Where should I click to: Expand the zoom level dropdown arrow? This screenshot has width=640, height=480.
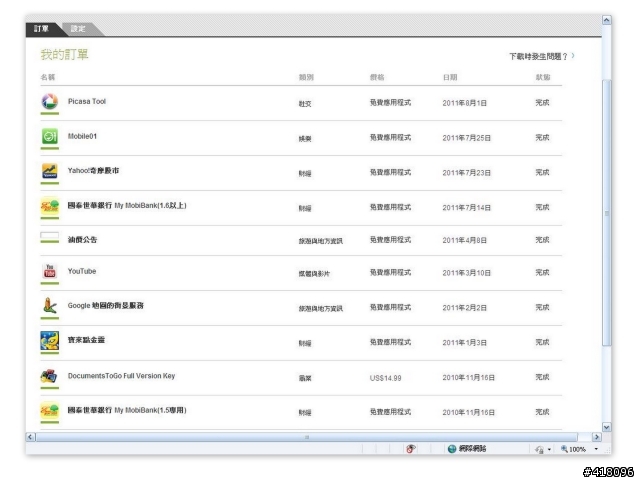596,449
